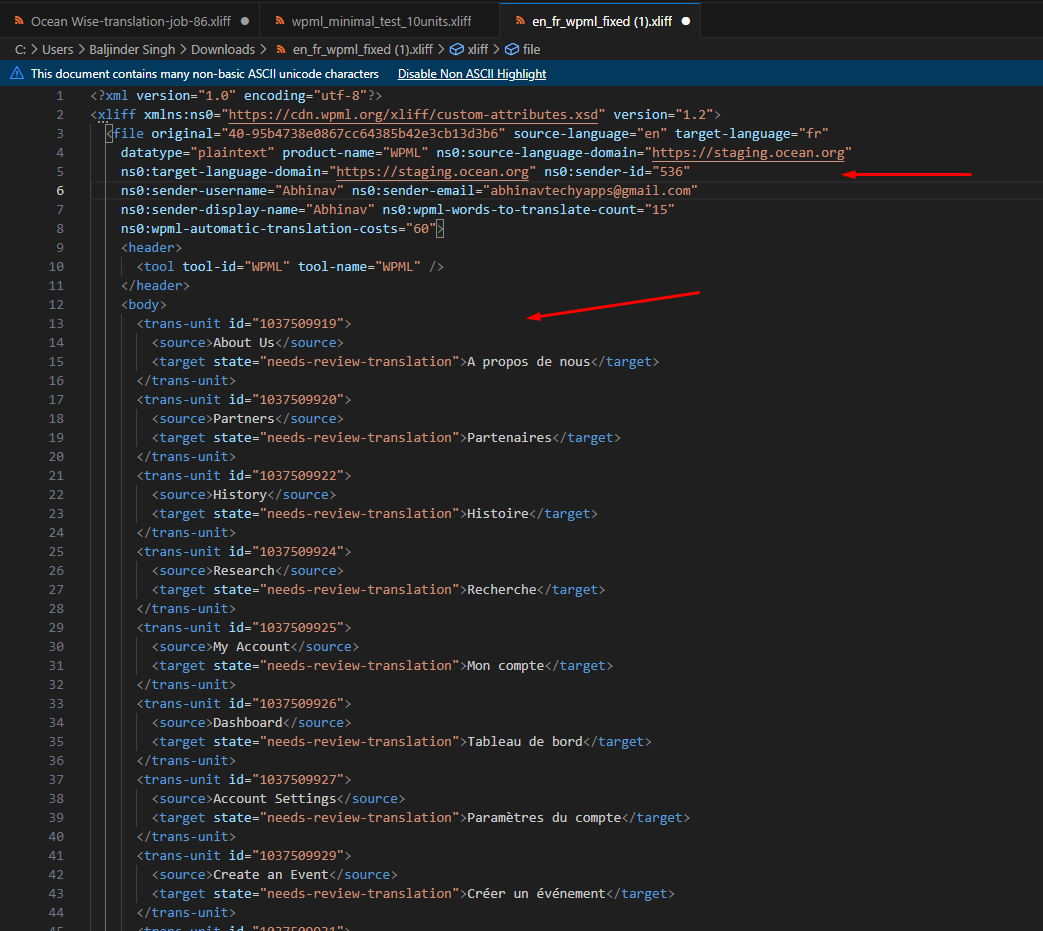Click line number 13 in the gutter
1043x931 pixels.
point(56,323)
